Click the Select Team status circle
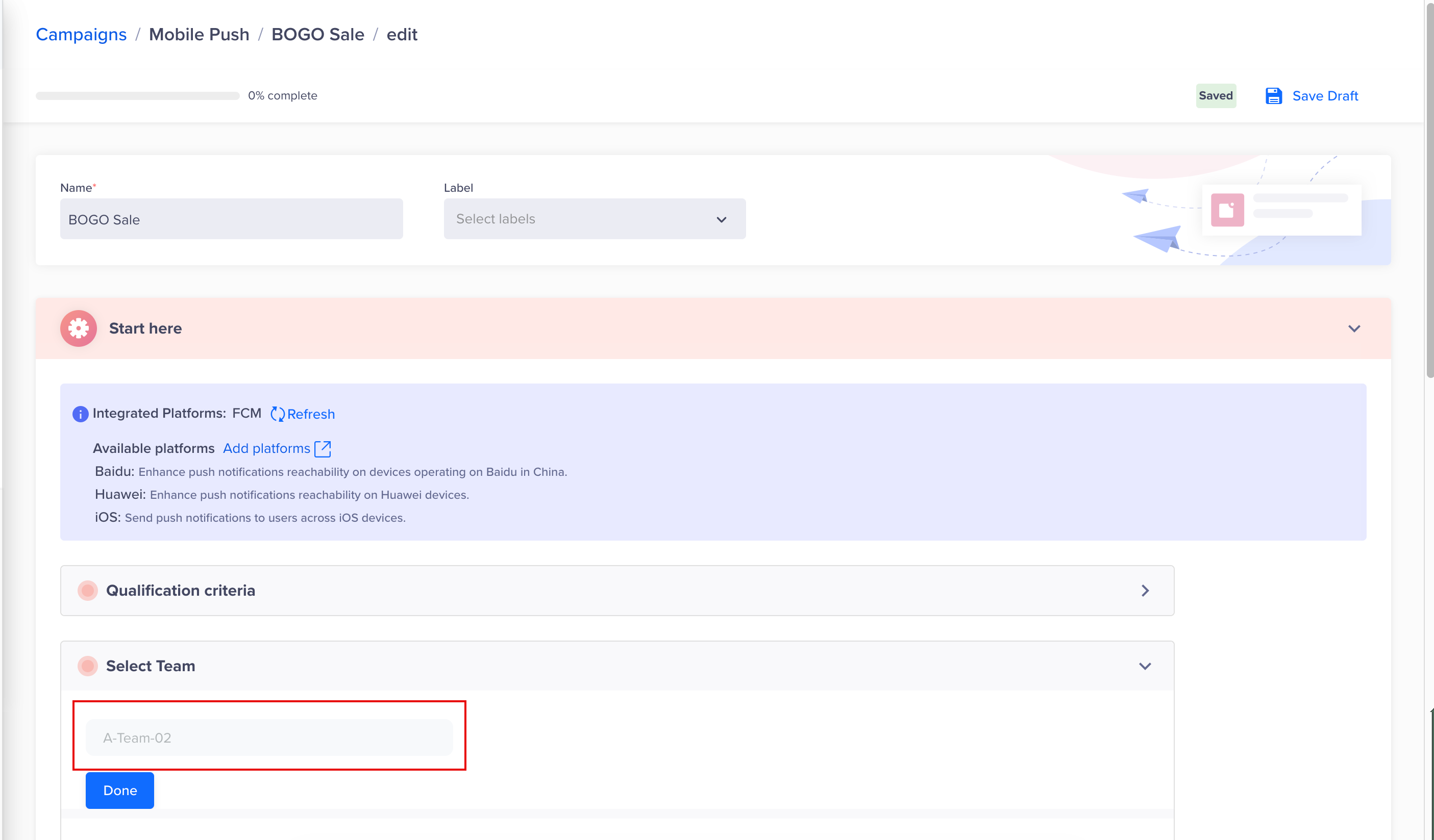Viewport: 1434px width, 840px height. (x=88, y=666)
